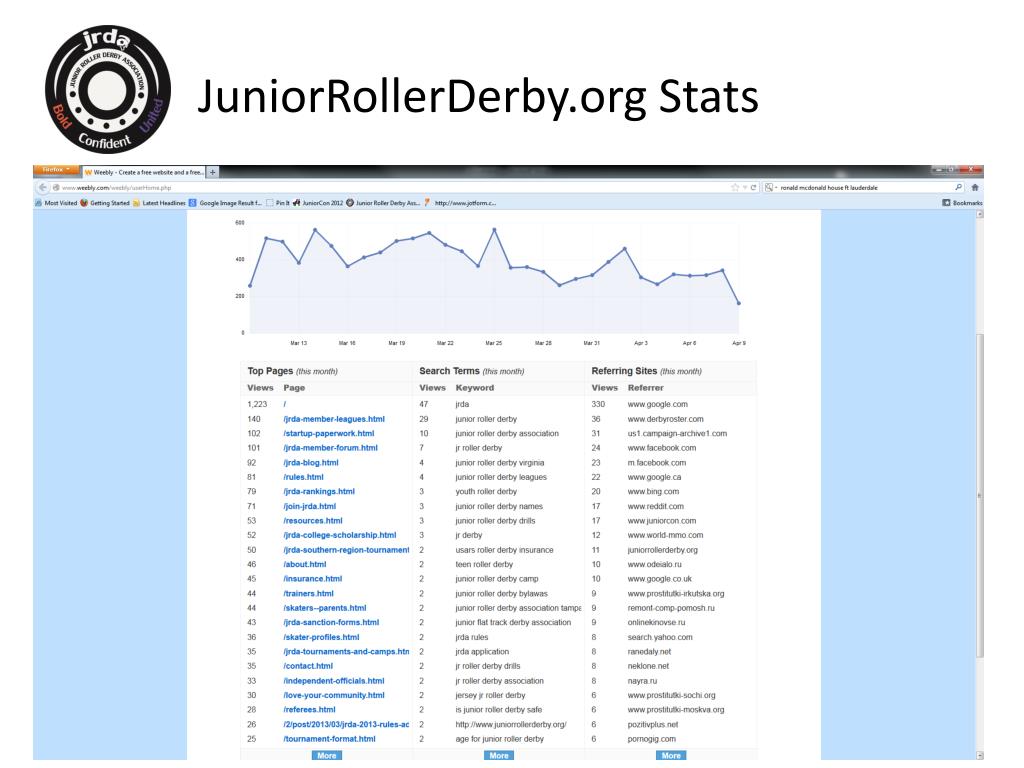This screenshot has height=768, width=1024.
Task: Open the /jrda-blog.html link
Action: pyautogui.click(x=311, y=462)
